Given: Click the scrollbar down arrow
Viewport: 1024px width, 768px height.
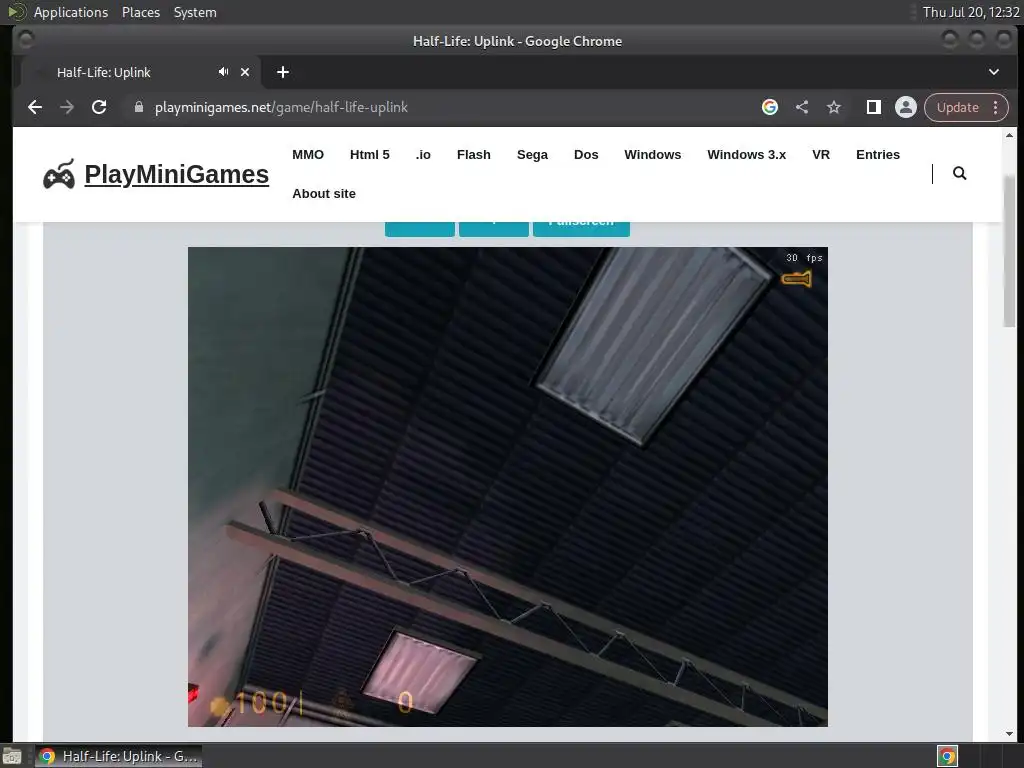Looking at the screenshot, I should point(1010,734).
